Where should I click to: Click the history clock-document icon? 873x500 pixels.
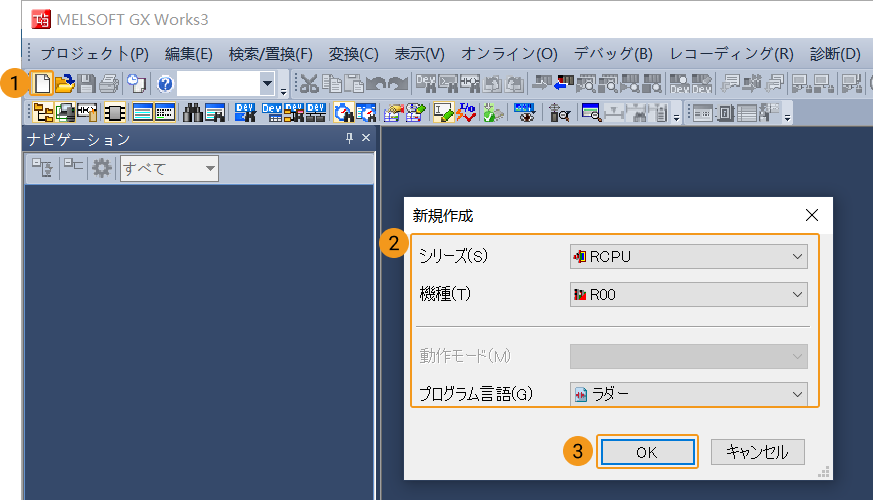pos(136,84)
